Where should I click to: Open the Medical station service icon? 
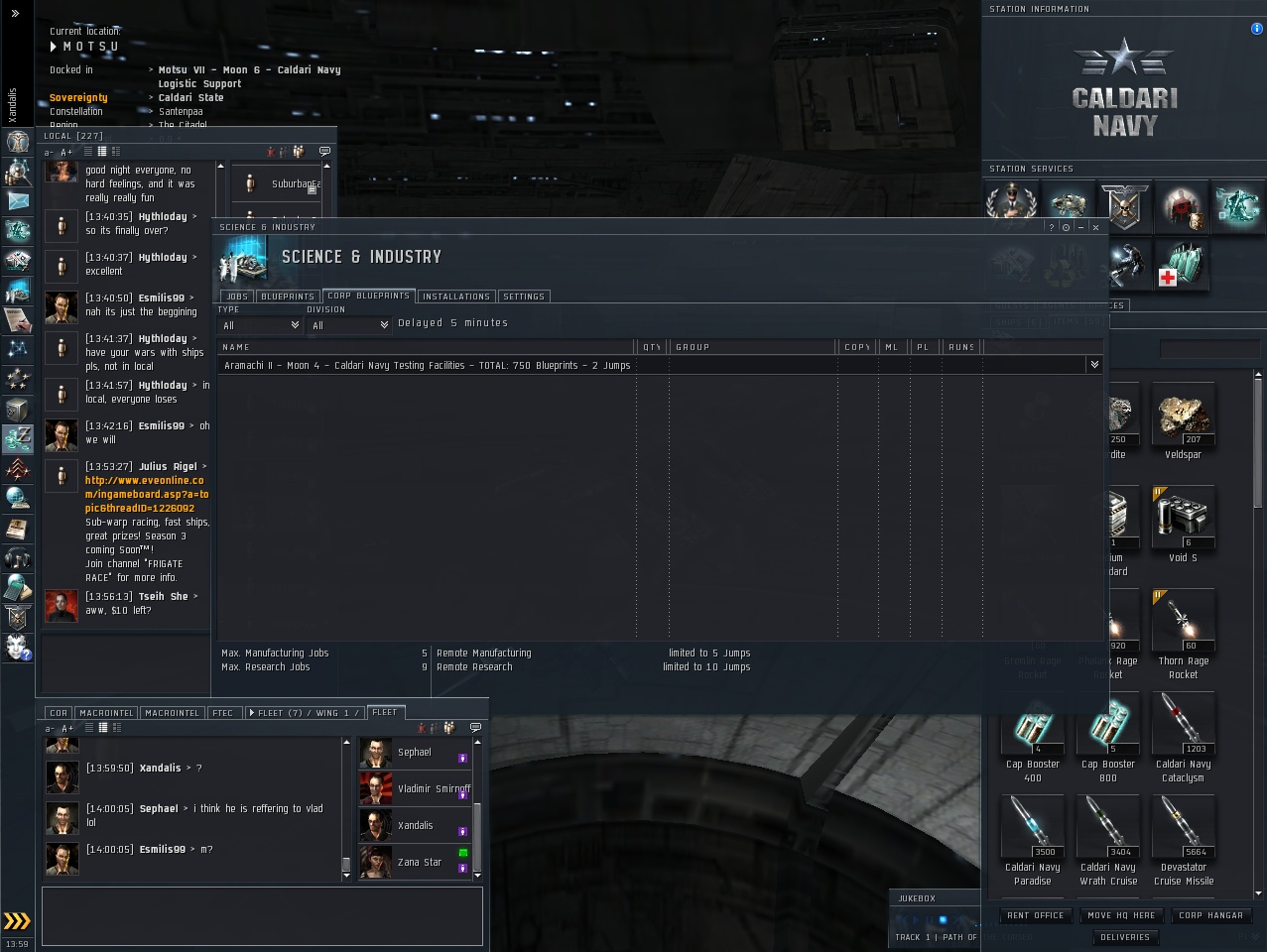pos(1182,265)
